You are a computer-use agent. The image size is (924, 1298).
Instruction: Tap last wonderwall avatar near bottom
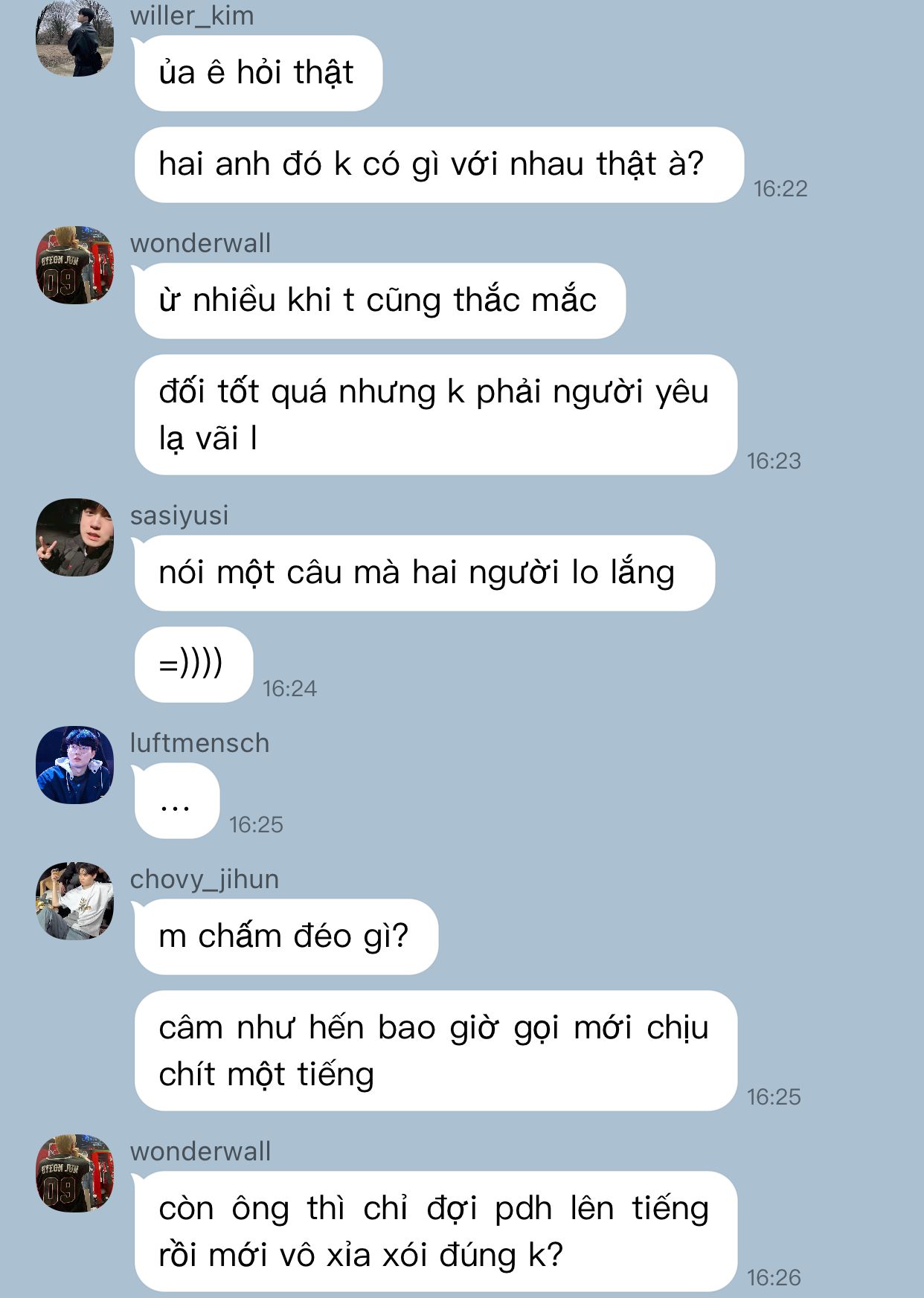(74, 1173)
